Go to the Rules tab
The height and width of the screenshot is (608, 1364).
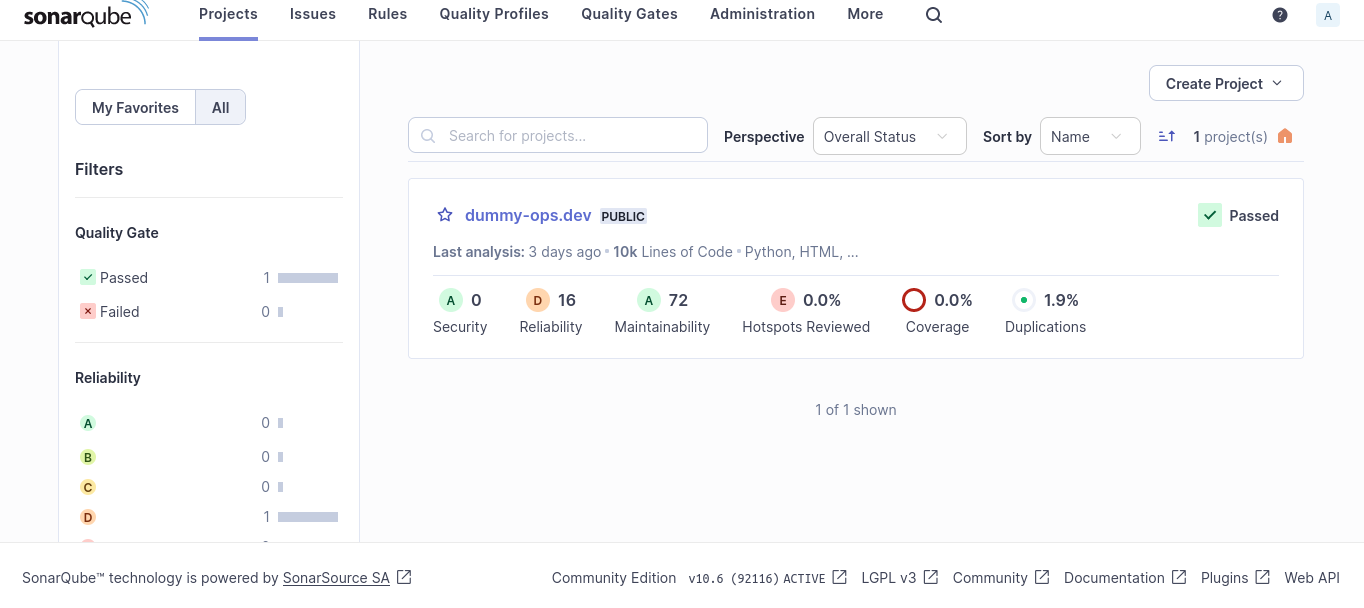(388, 14)
